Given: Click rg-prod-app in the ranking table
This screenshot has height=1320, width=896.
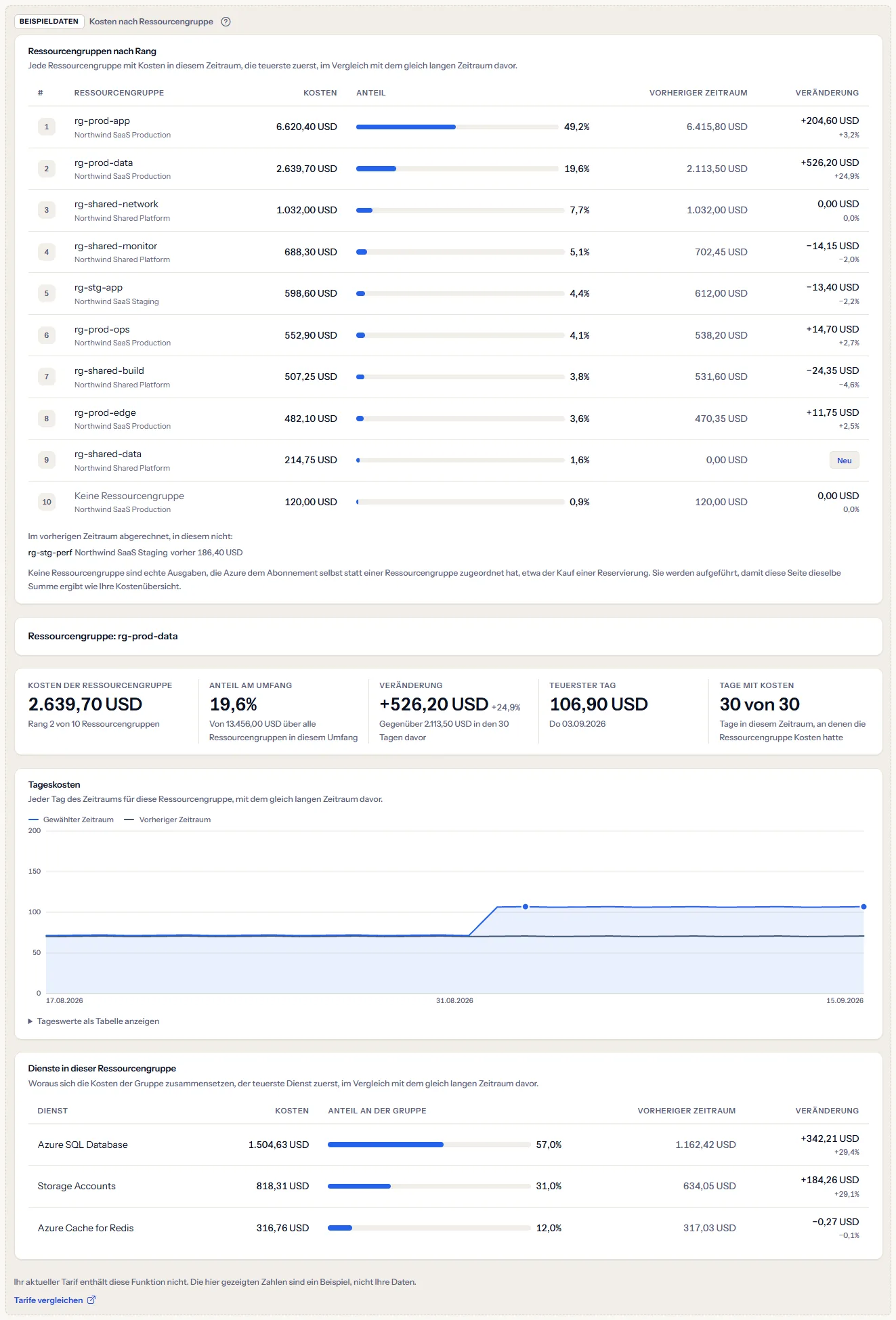Looking at the screenshot, I should (x=102, y=121).
